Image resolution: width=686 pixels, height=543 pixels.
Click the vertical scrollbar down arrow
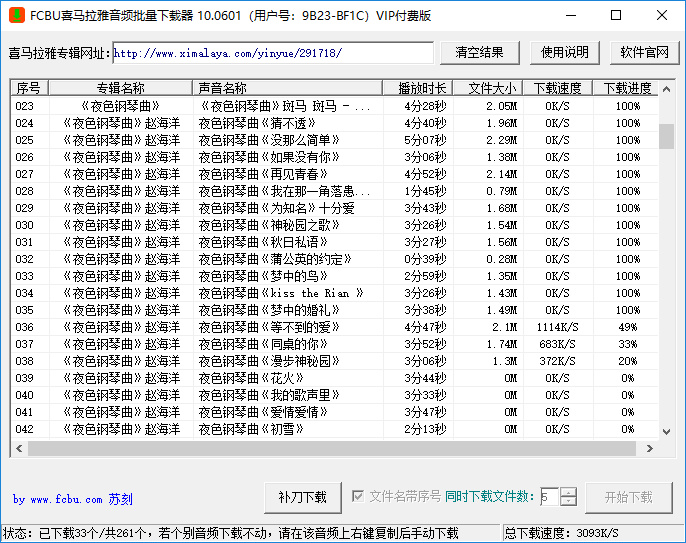[x=666, y=431]
